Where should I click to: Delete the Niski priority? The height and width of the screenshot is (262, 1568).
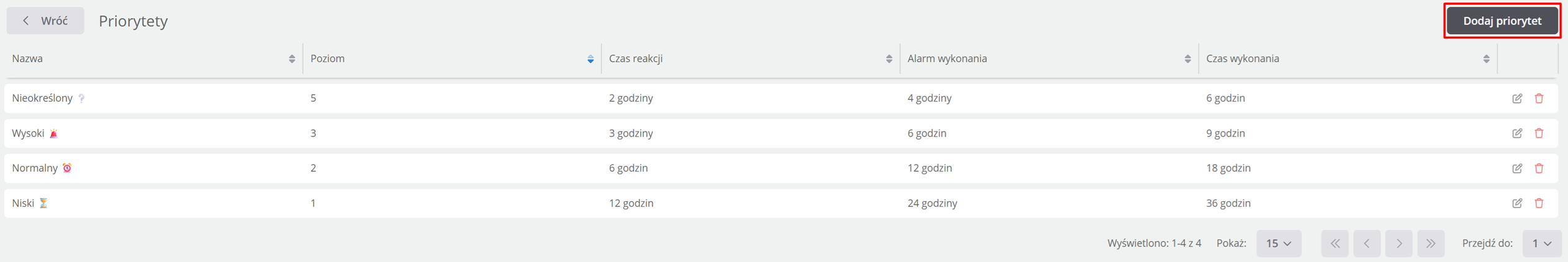coord(1539,203)
